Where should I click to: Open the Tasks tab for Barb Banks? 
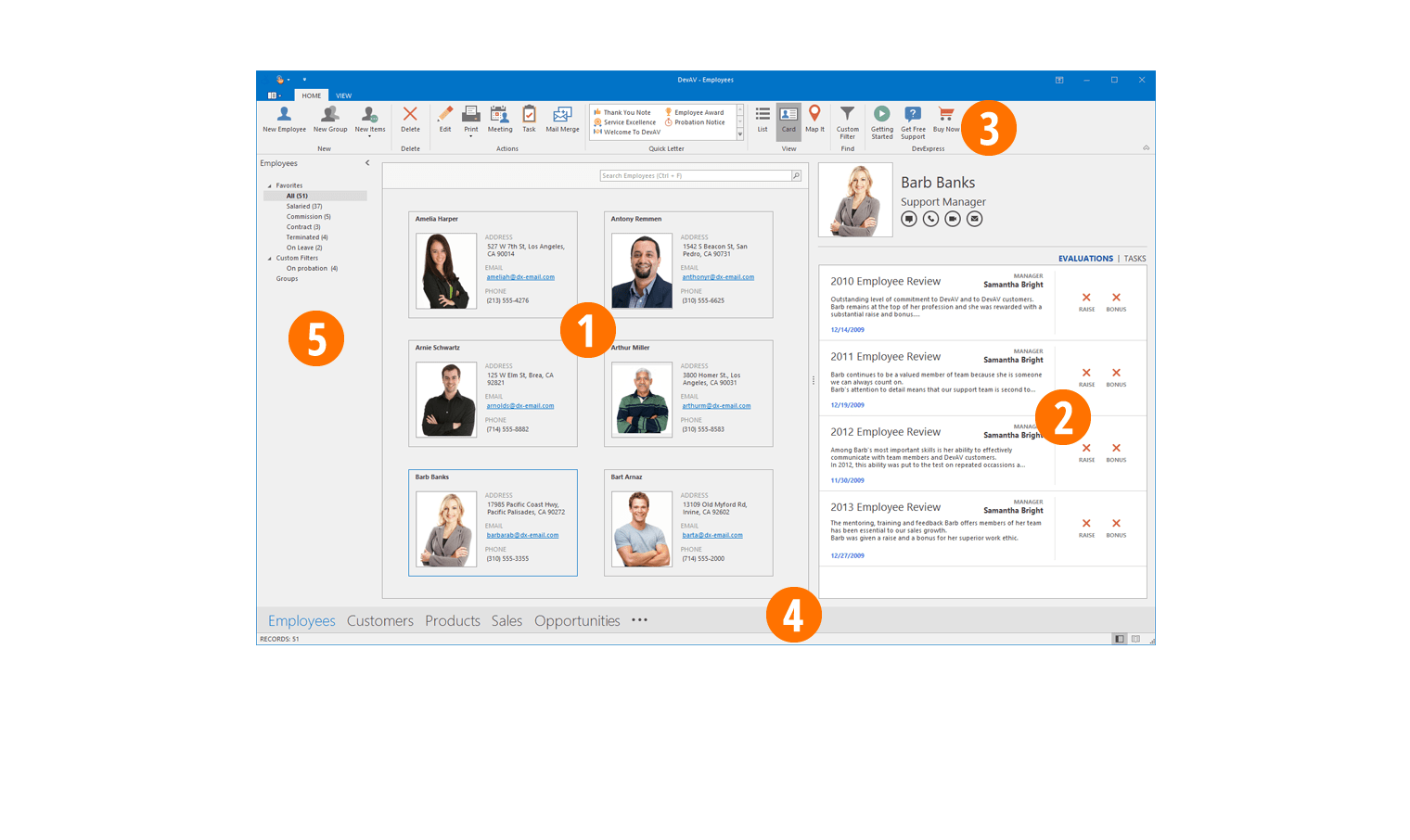point(1134,259)
